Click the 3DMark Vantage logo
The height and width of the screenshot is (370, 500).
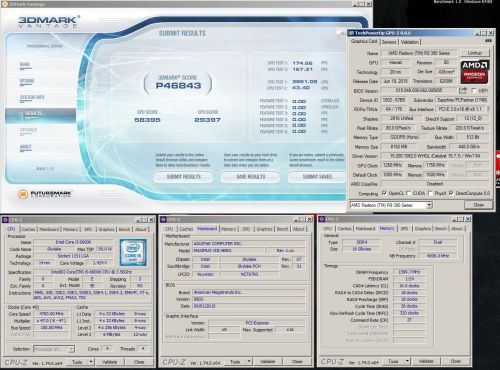click(49, 22)
